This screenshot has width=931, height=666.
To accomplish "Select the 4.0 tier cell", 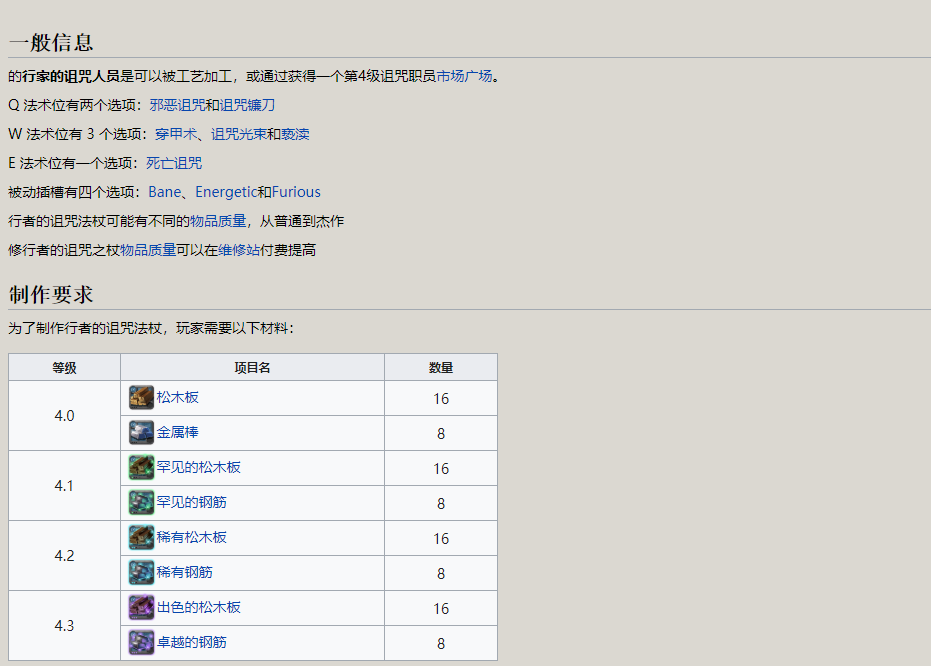I will [x=64, y=416].
